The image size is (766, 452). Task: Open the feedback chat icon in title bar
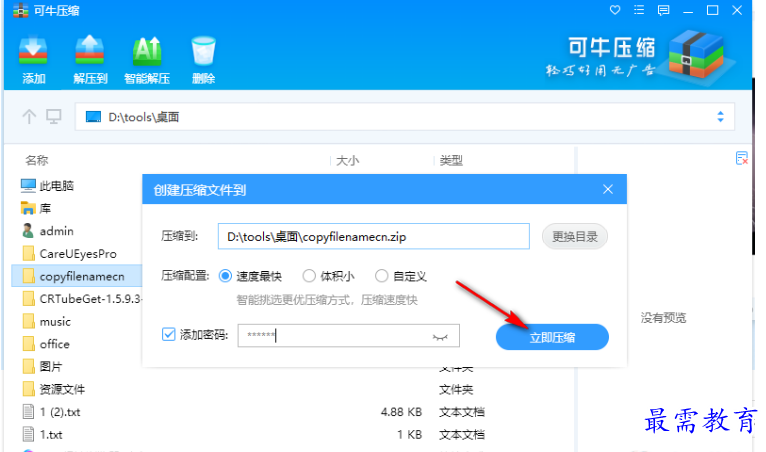(663, 10)
